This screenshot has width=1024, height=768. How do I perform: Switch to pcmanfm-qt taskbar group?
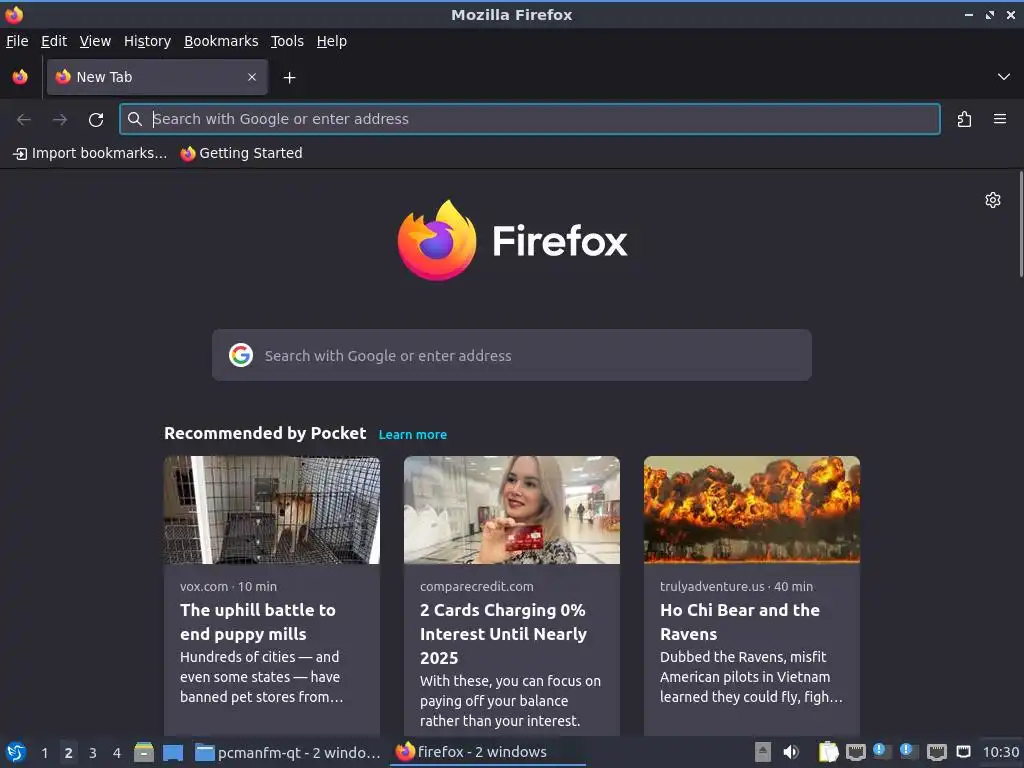point(288,752)
